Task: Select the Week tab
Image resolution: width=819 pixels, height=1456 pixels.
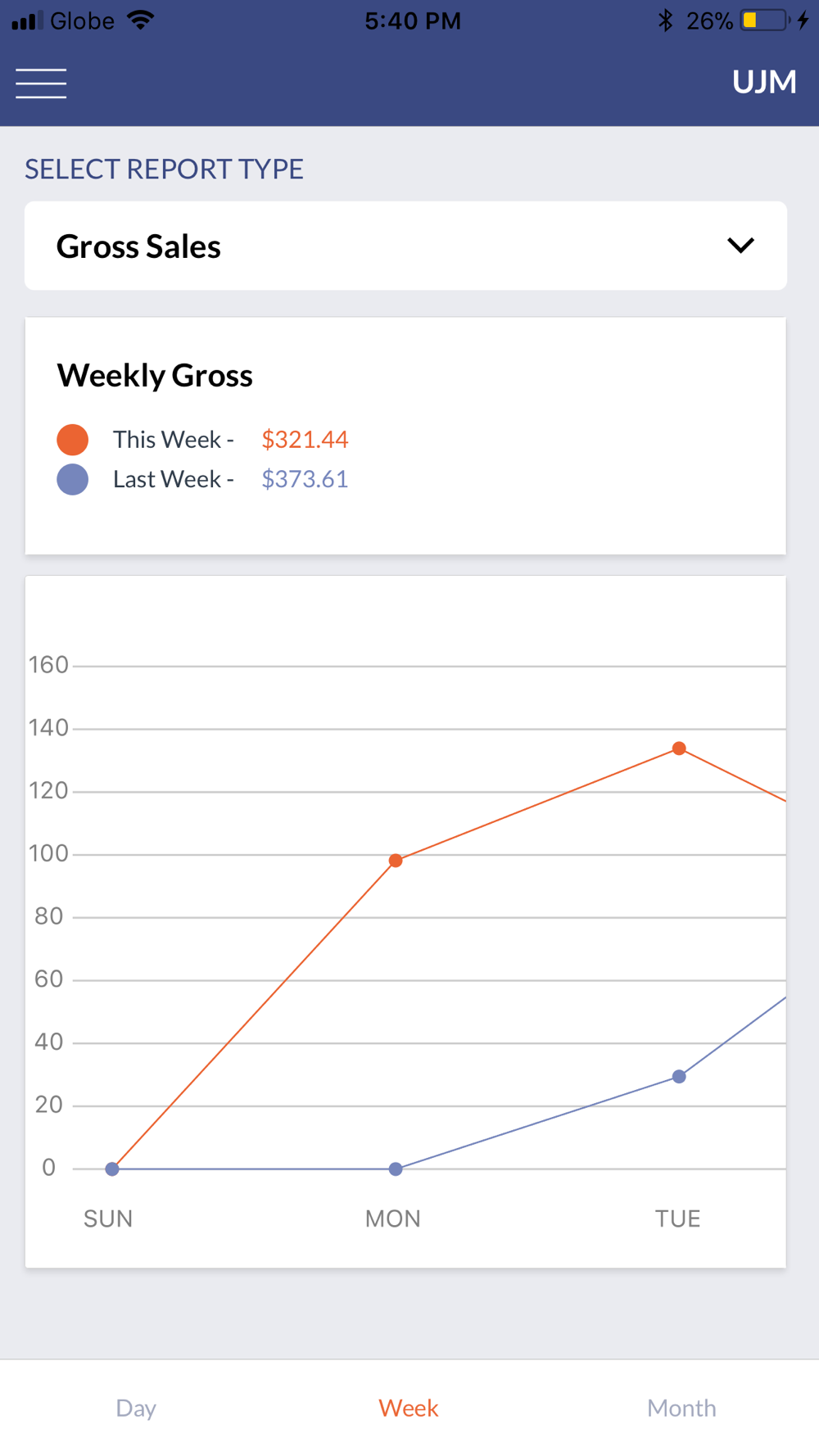Action: point(409,1408)
